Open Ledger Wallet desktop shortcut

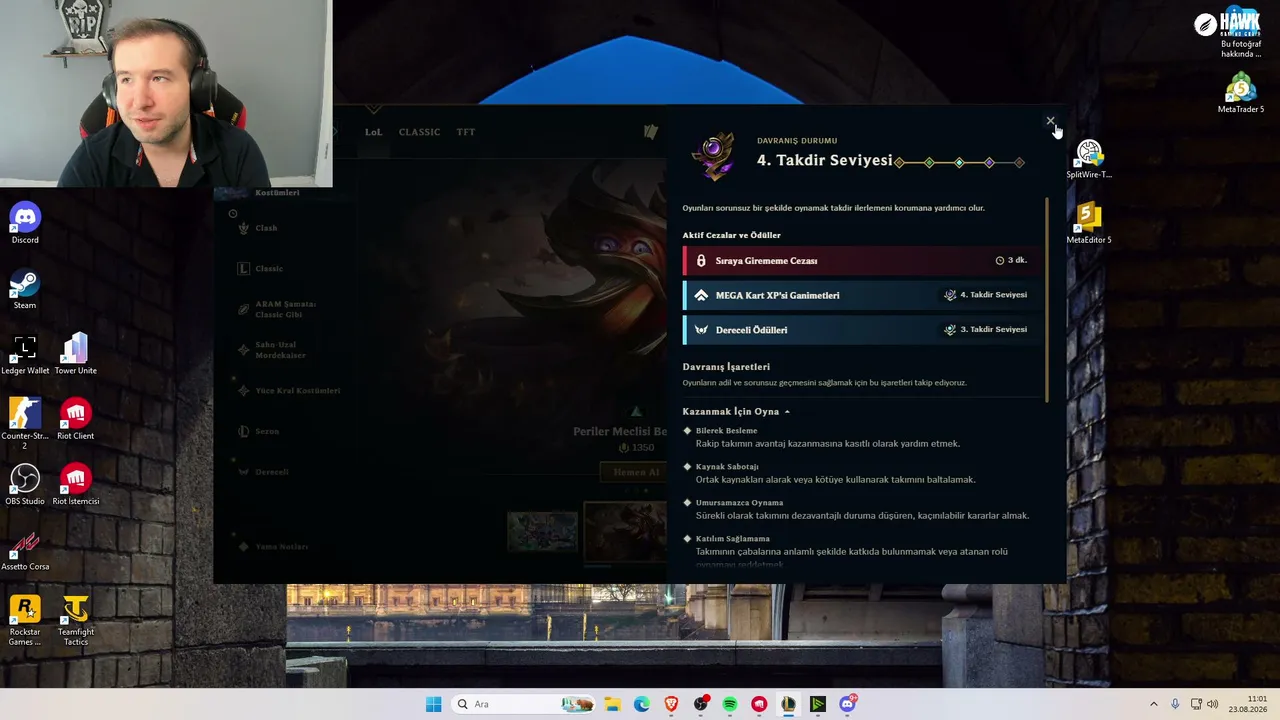(x=25, y=354)
